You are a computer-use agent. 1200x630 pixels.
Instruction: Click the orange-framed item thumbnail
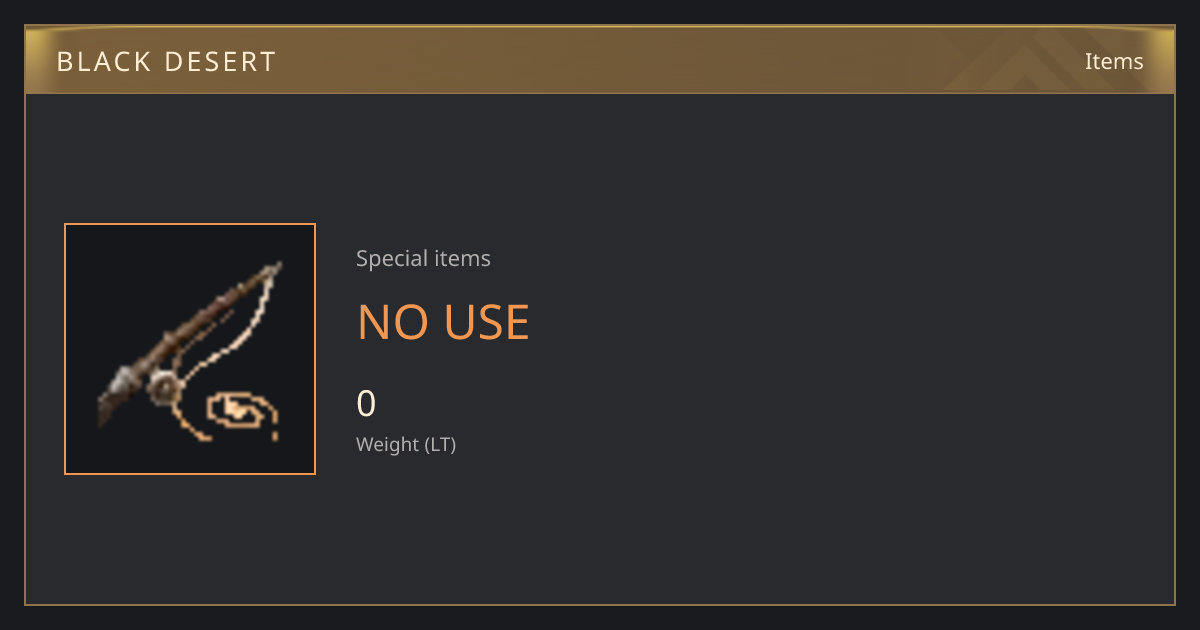190,349
